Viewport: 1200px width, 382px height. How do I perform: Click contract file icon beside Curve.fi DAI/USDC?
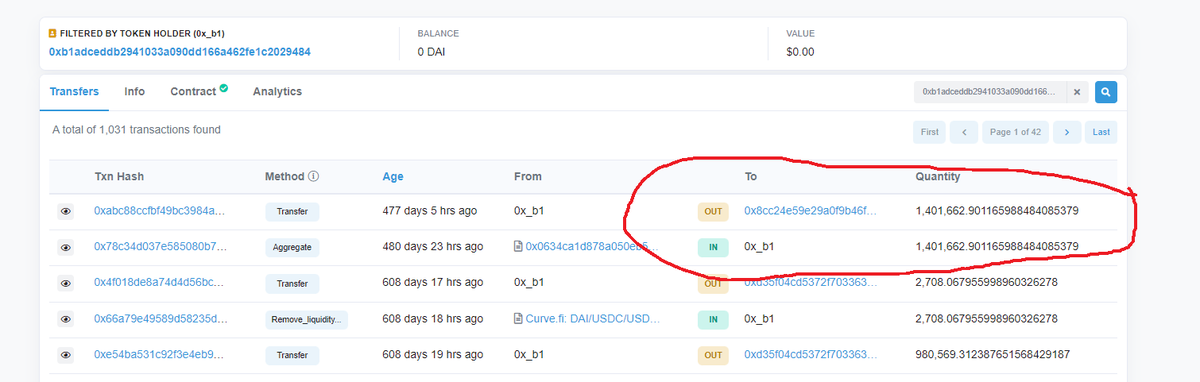518,319
